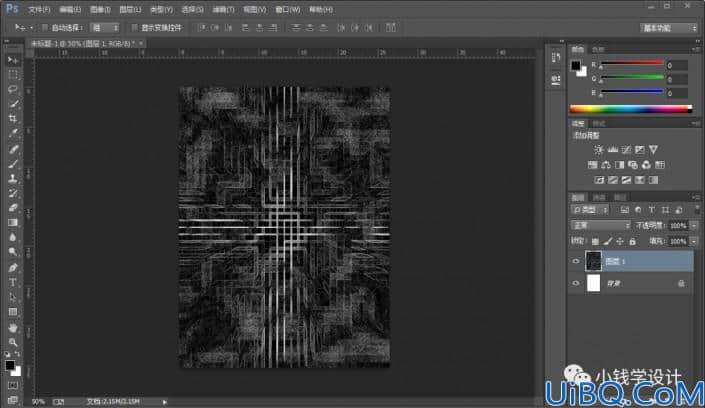Click the swap foreground/background colors icon

17,354
